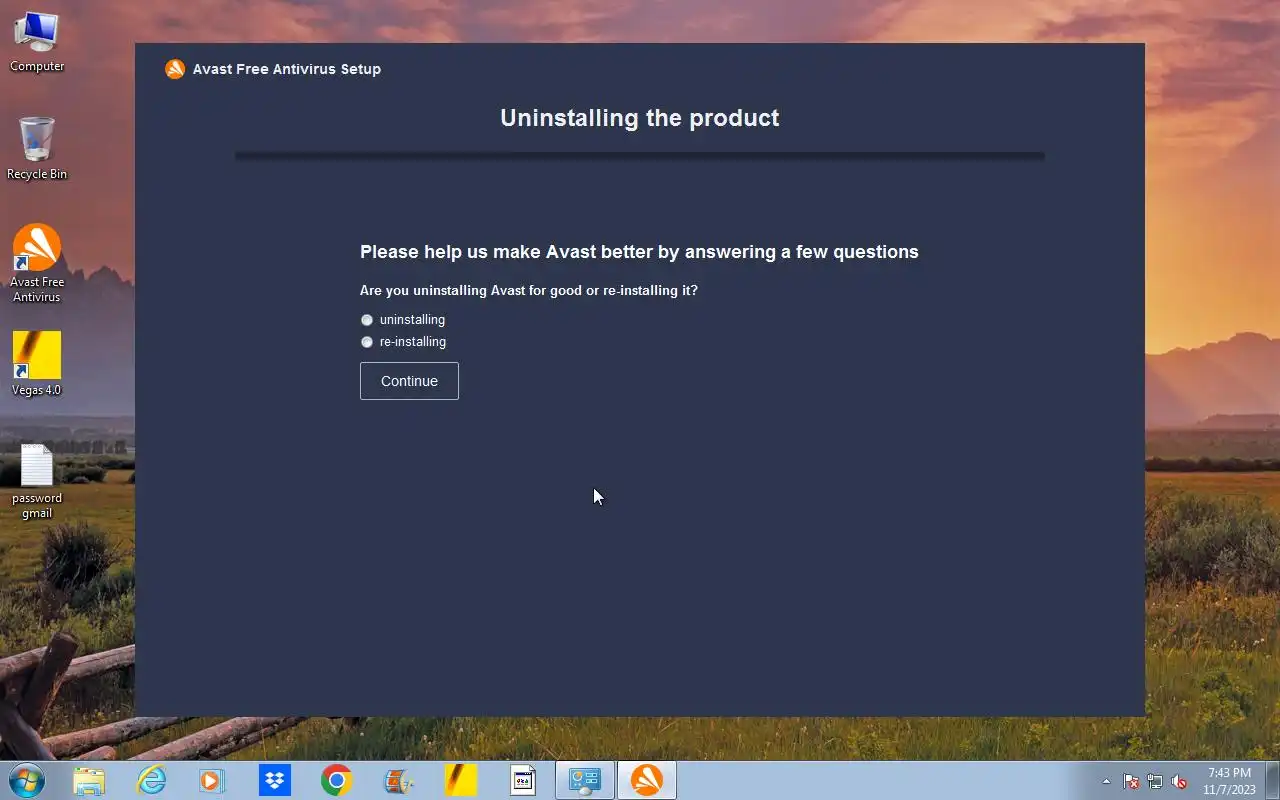Open the Recycle Bin desktop icon
This screenshot has height=800, width=1280.
pos(37,148)
